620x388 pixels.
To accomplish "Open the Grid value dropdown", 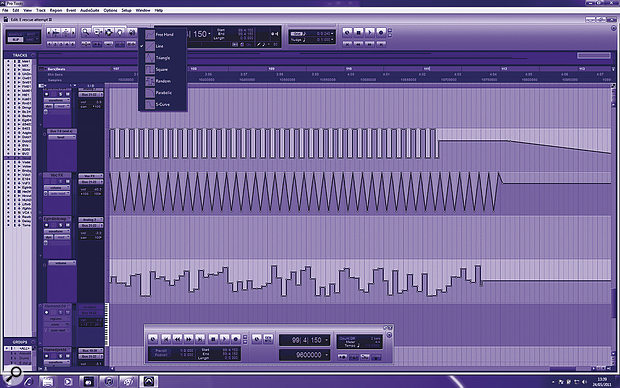I will tap(332, 34).
